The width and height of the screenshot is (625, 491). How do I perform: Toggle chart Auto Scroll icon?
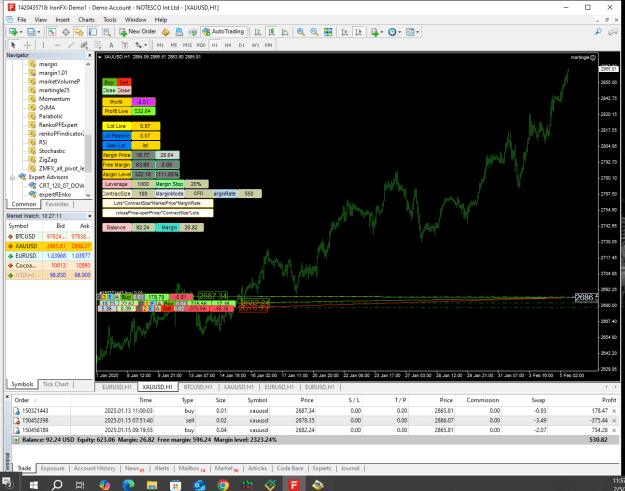click(345, 32)
